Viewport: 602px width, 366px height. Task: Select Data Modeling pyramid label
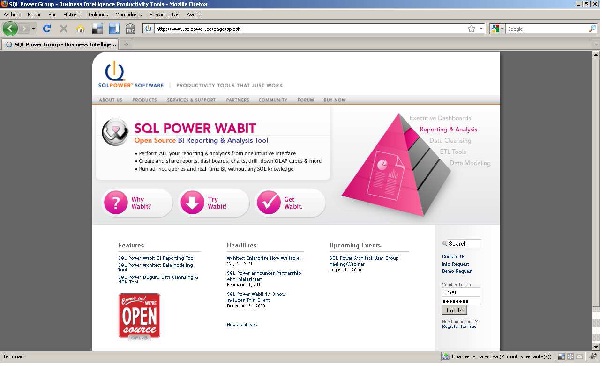[470, 163]
